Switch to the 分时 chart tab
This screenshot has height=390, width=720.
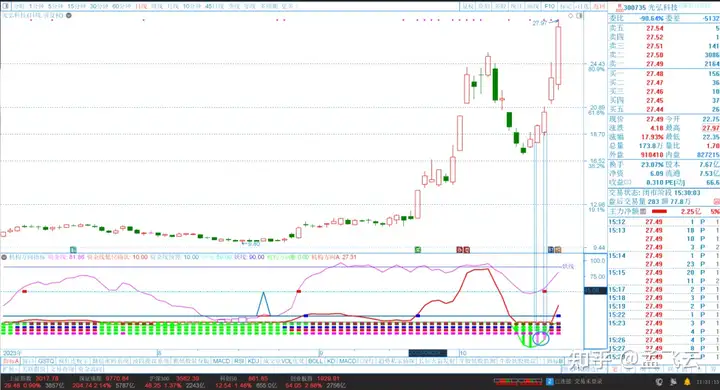pos(18,6)
